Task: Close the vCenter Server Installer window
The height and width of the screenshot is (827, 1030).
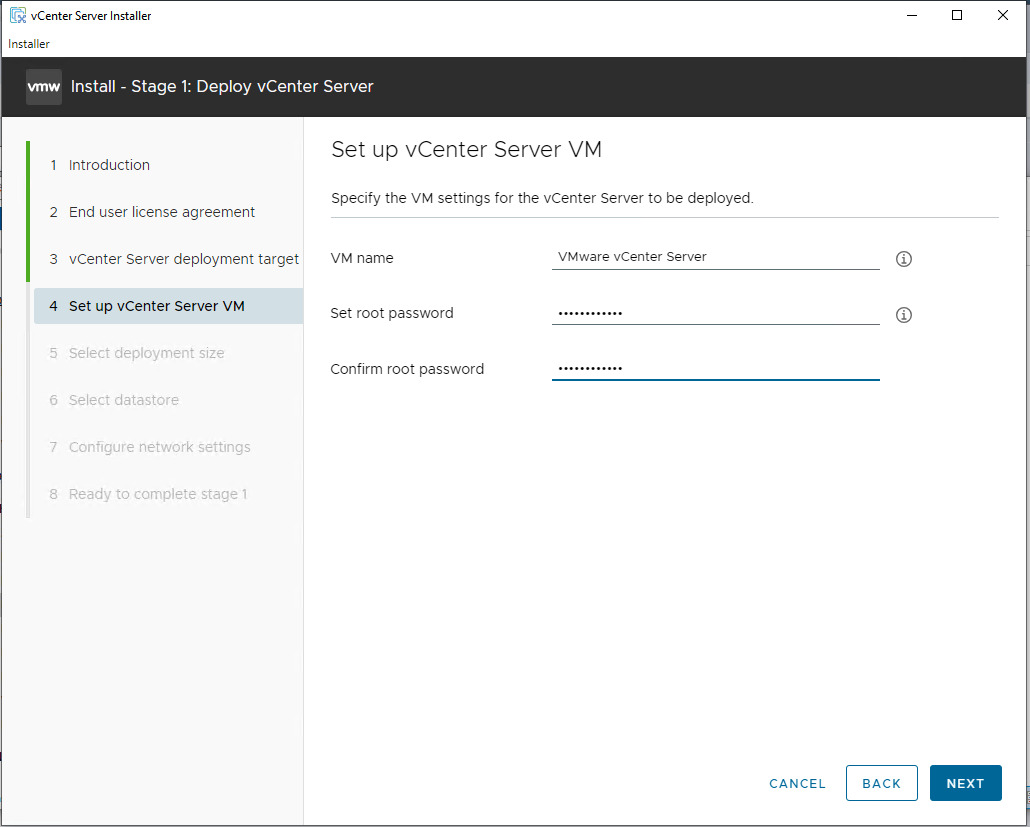Action: pyautogui.click(x=1002, y=15)
